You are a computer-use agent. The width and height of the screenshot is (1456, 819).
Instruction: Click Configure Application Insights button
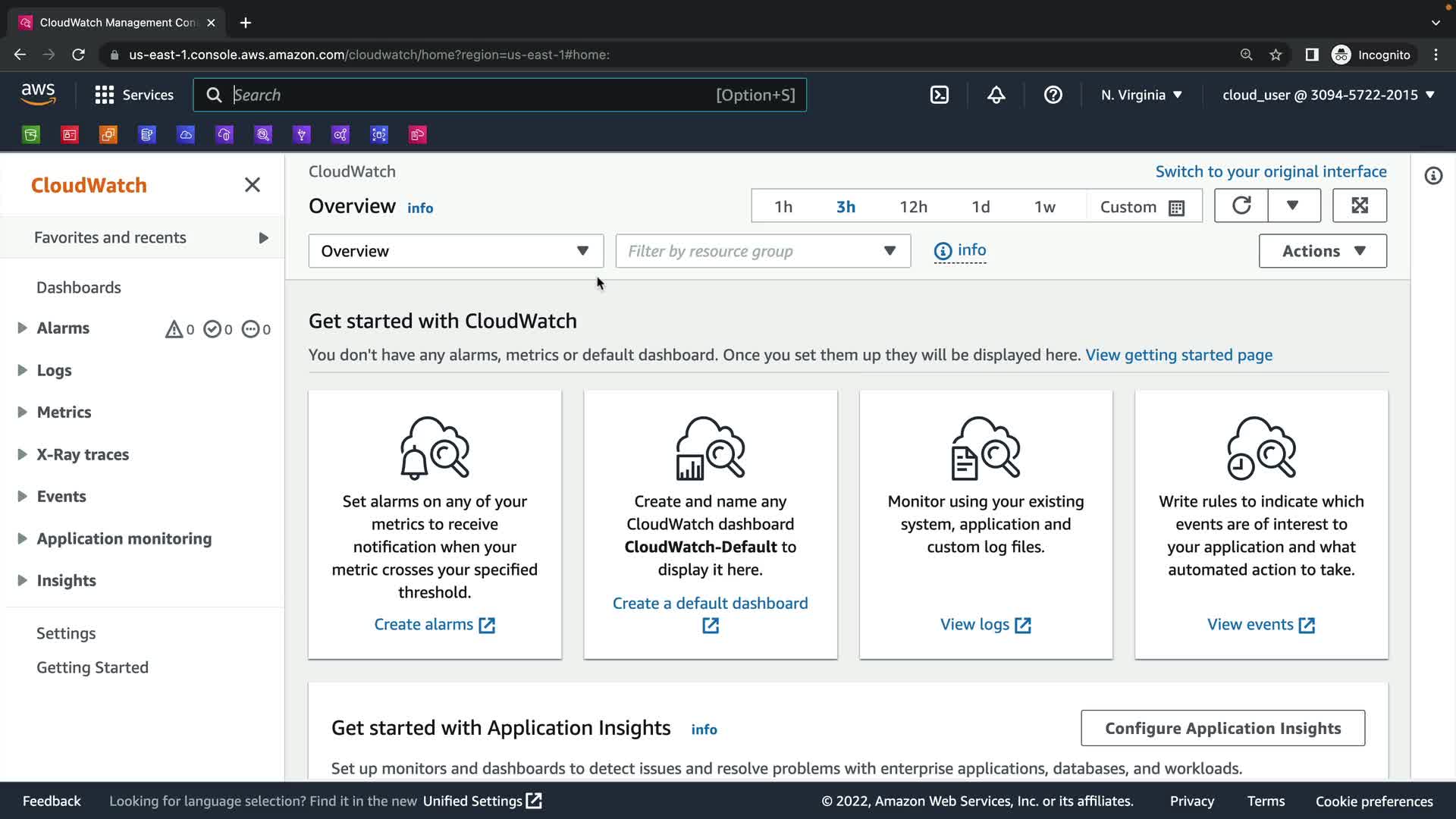[x=1222, y=728]
